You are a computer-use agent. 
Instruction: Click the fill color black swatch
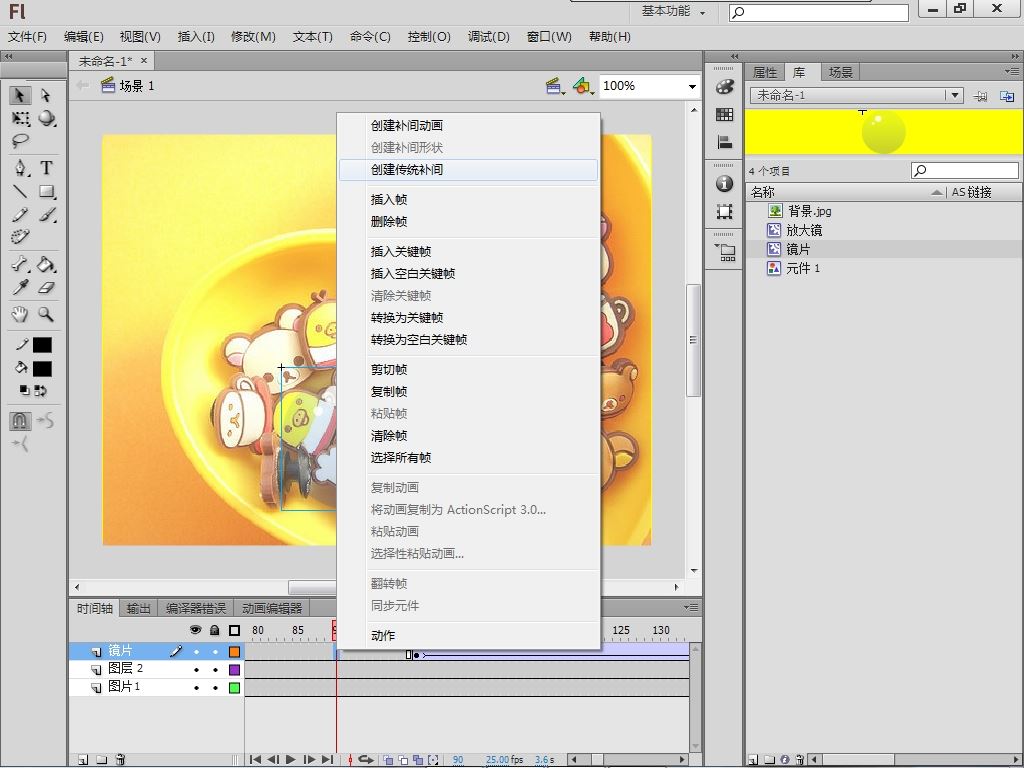pos(42,369)
